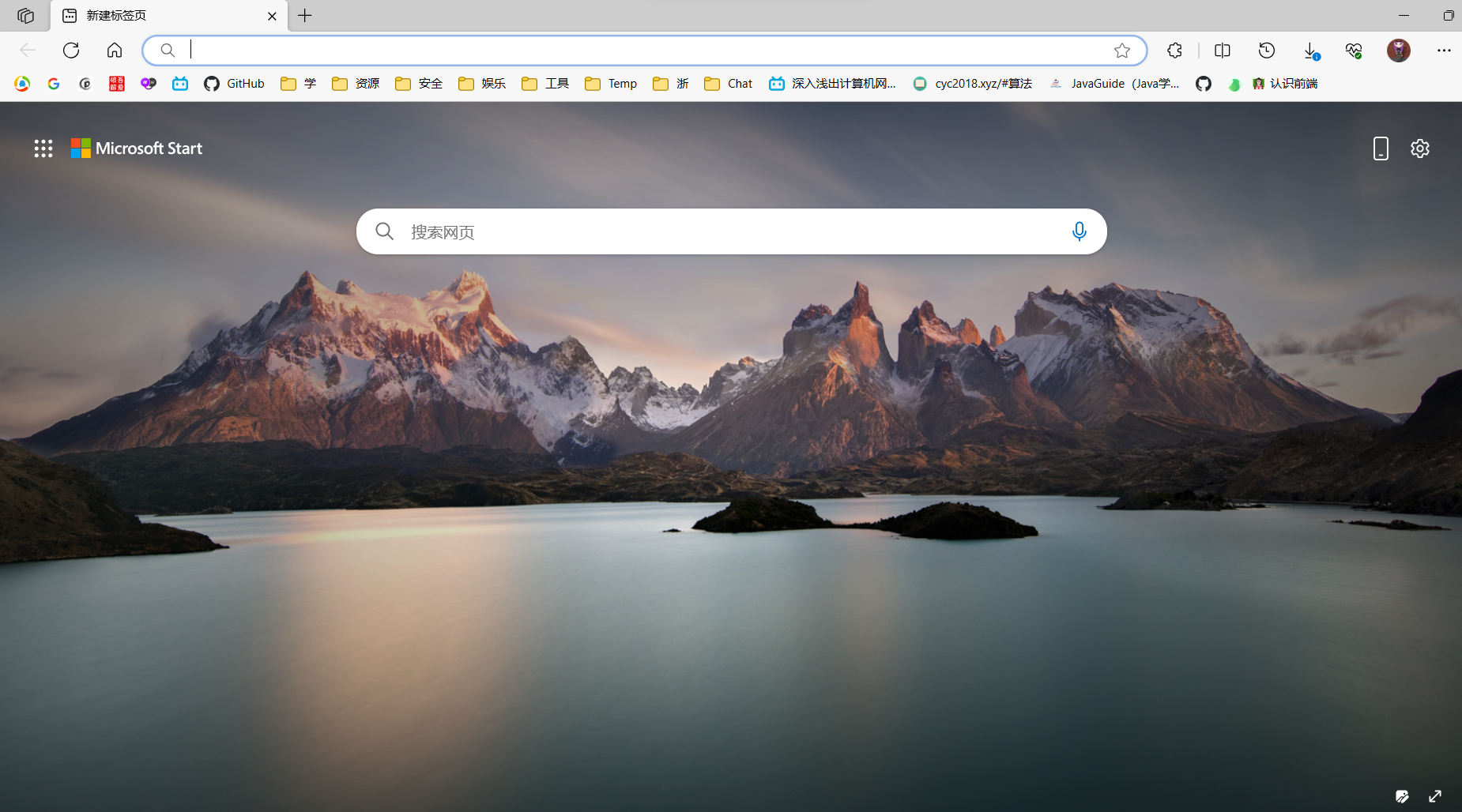1462x812 pixels.
Task: Open the JavaGuide bookmark
Action: click(1113, 84)
